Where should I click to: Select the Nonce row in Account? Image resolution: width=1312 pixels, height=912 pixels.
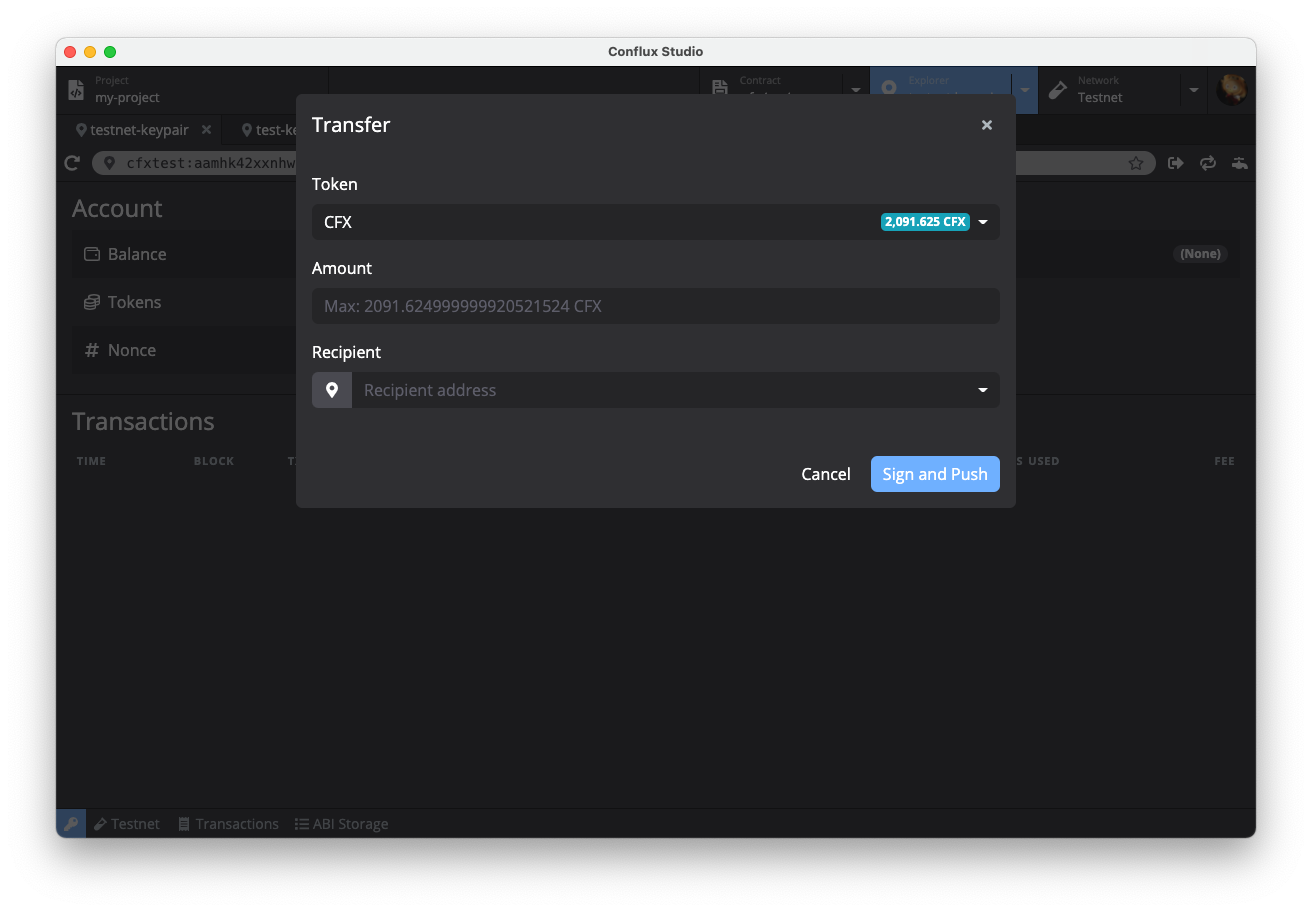click(656, 350)
